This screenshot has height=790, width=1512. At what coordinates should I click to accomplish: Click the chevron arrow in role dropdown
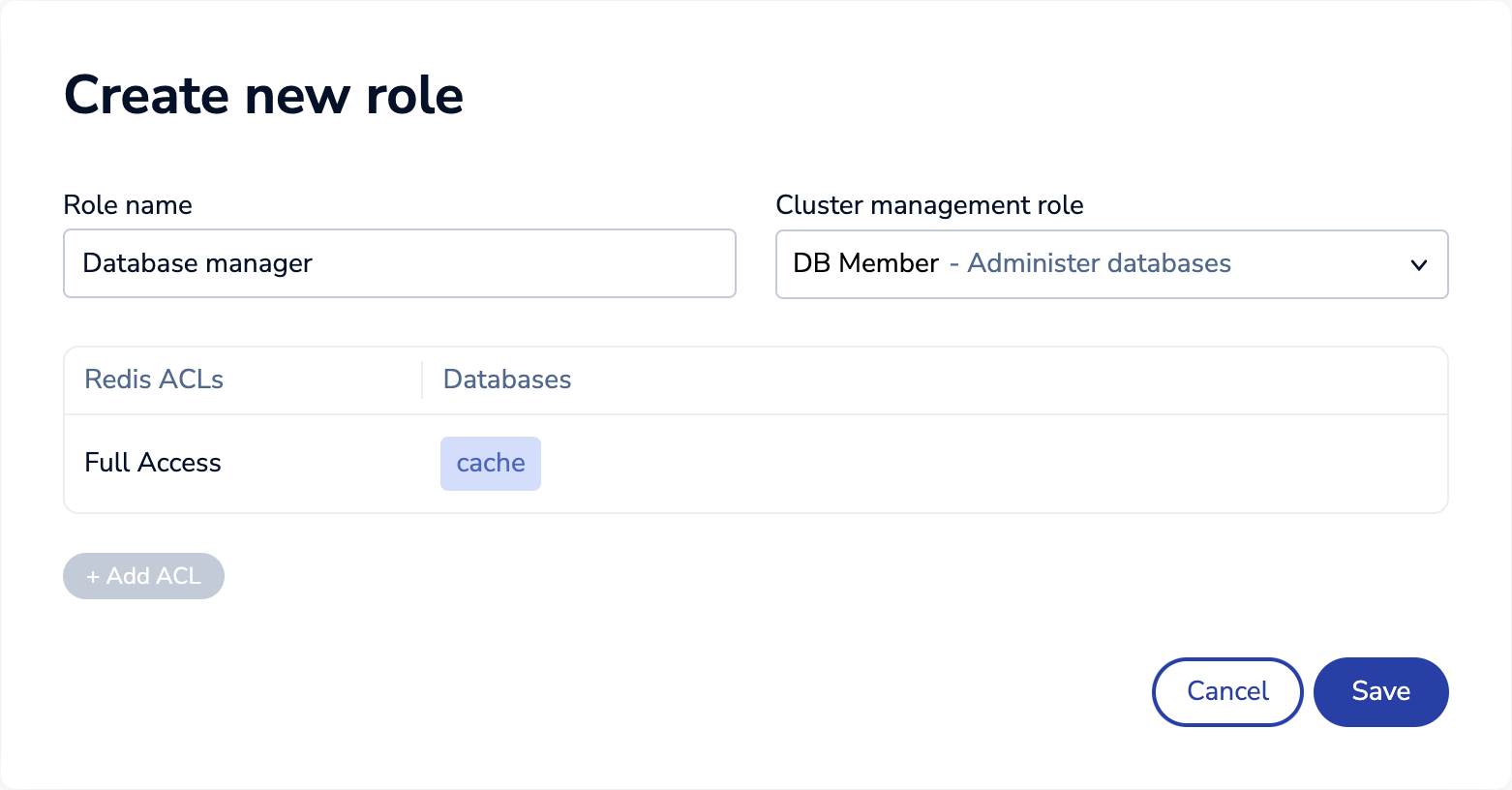(x=1418, y=264)
